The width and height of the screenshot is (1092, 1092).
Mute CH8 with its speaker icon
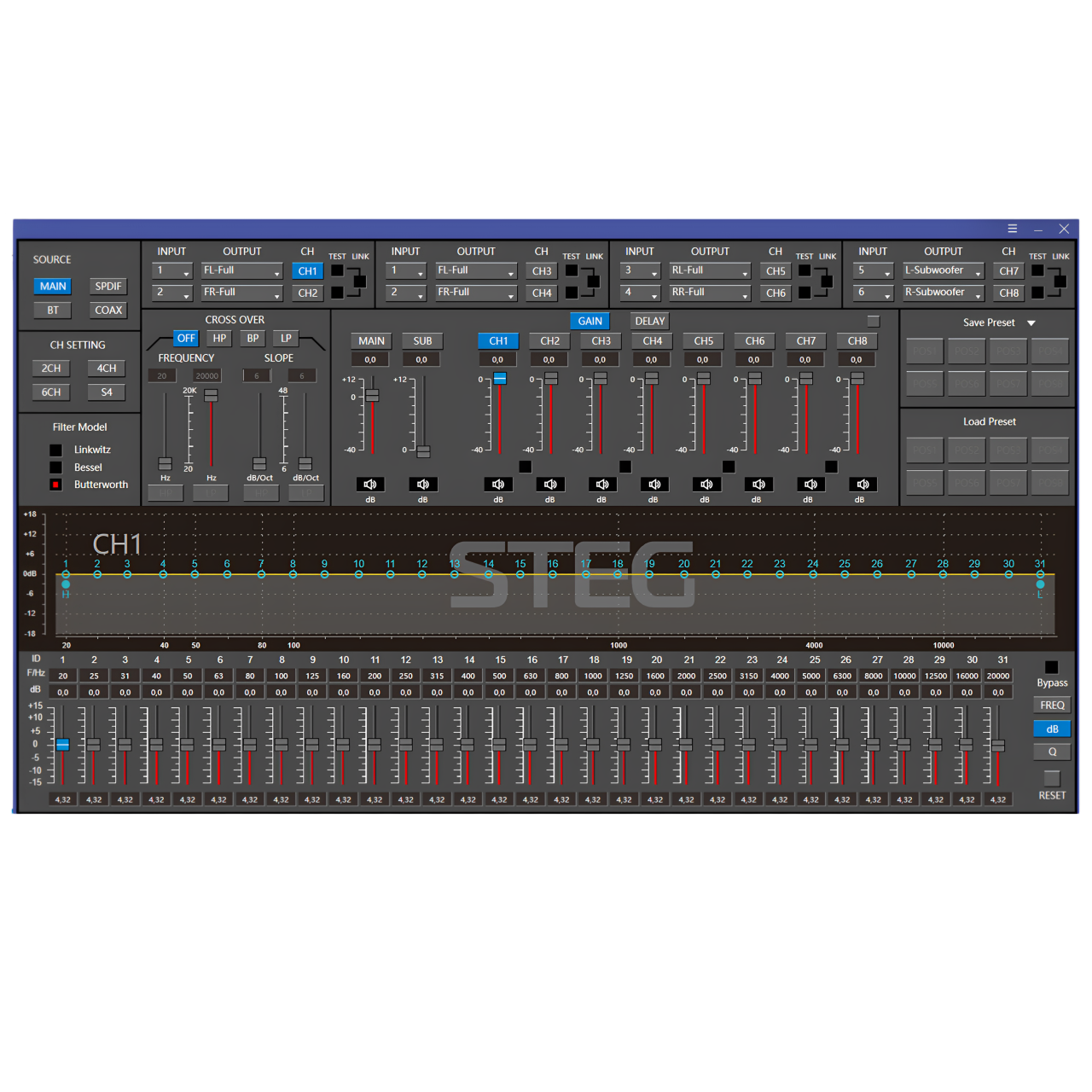[x=862, y=484]
